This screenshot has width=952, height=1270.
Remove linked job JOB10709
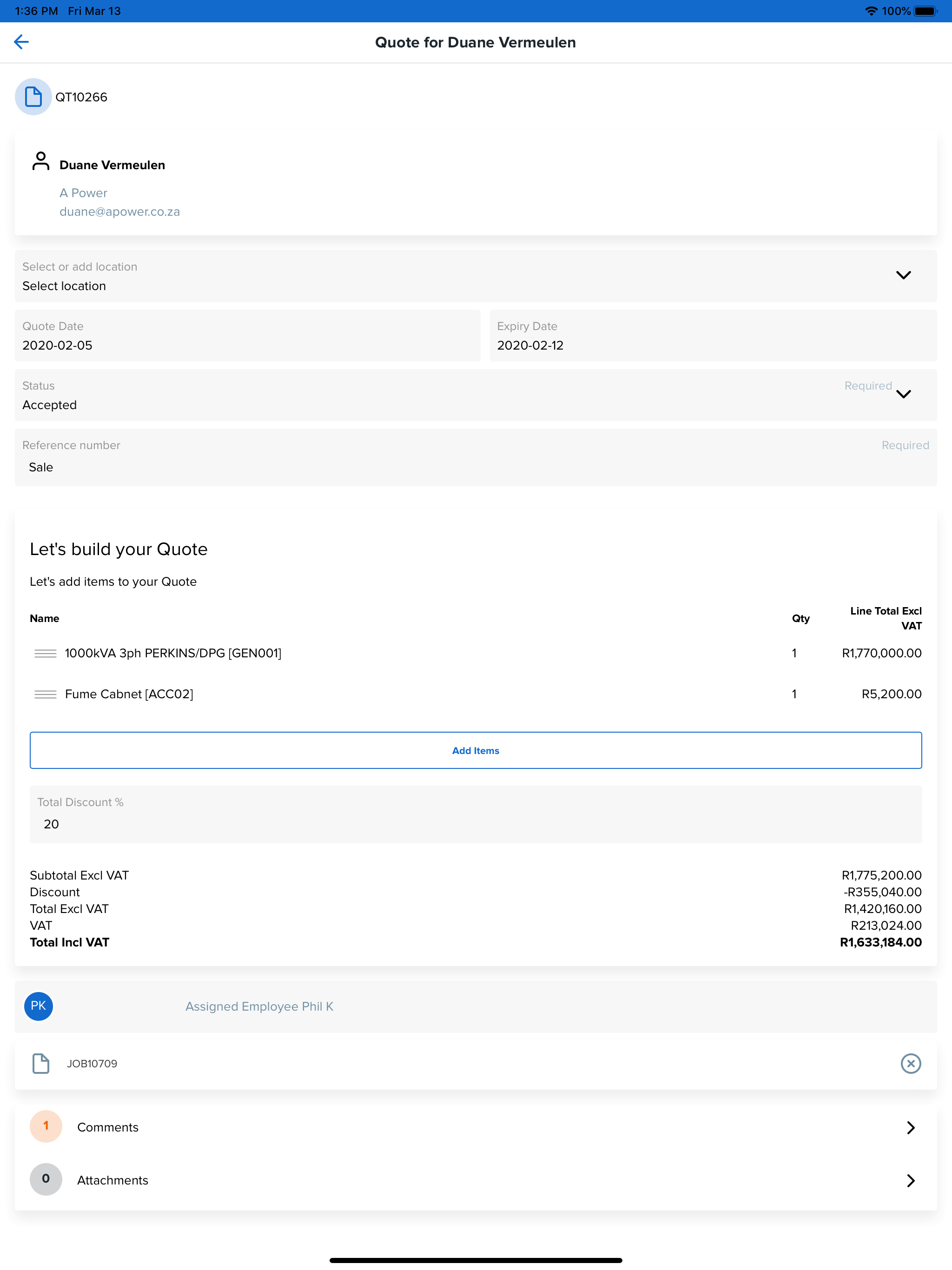pos(911,1063)
